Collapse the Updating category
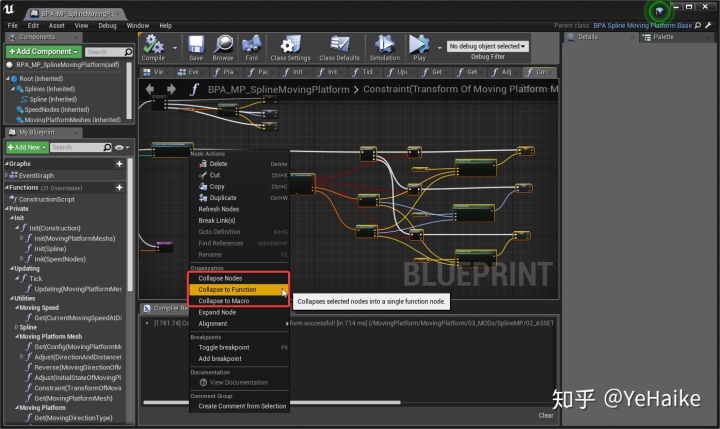This screenshot has width=720, height=429. click(x=12, y=269)
